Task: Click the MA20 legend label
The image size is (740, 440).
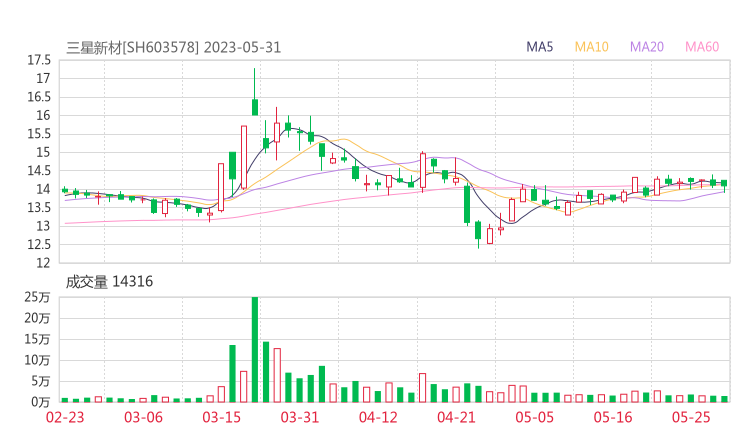Action: coord(647,47)
